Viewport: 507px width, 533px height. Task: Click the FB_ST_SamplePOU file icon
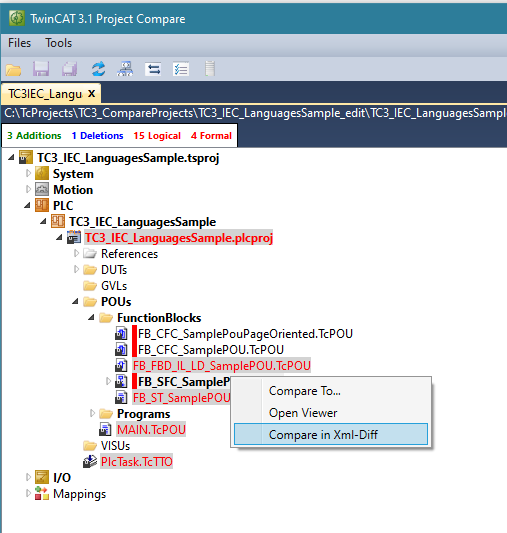pos(121,397)
